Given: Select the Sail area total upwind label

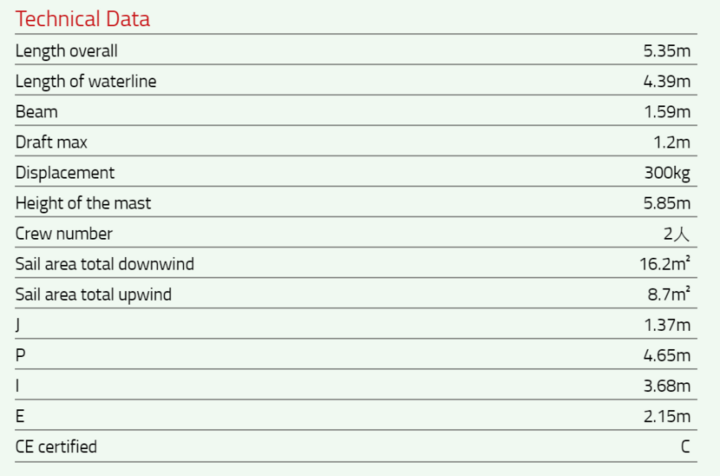Looking at the screenshot, I should point(93,295).
